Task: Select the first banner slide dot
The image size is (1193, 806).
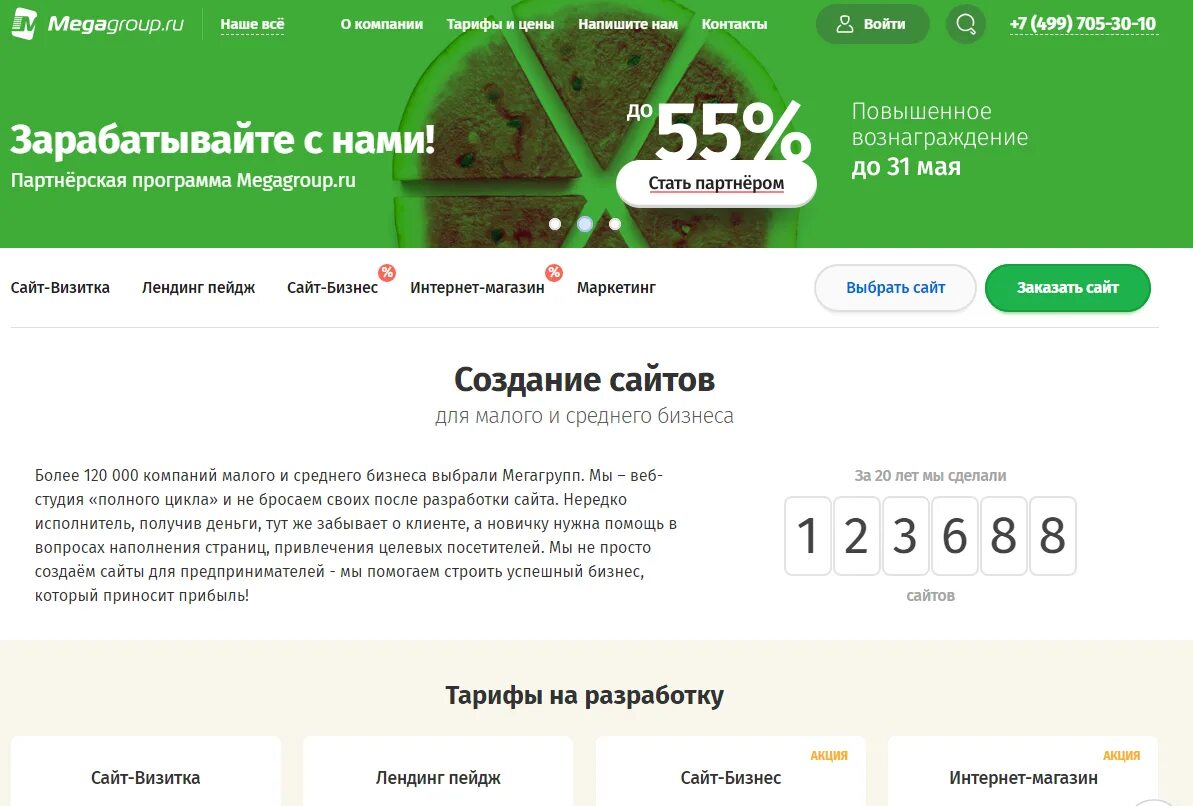Action: coord(555,224)
